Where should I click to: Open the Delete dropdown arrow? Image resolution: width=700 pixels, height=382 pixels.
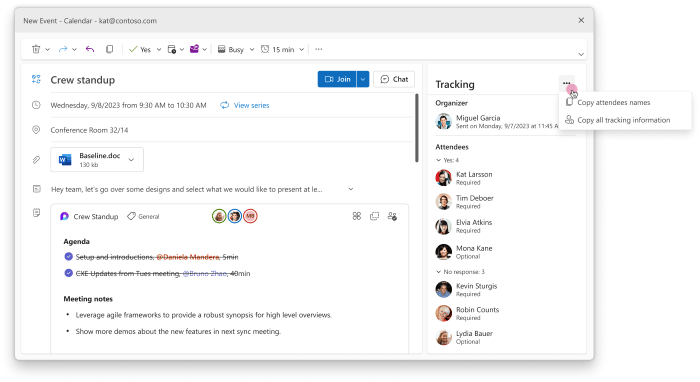[x=47, y=50]
